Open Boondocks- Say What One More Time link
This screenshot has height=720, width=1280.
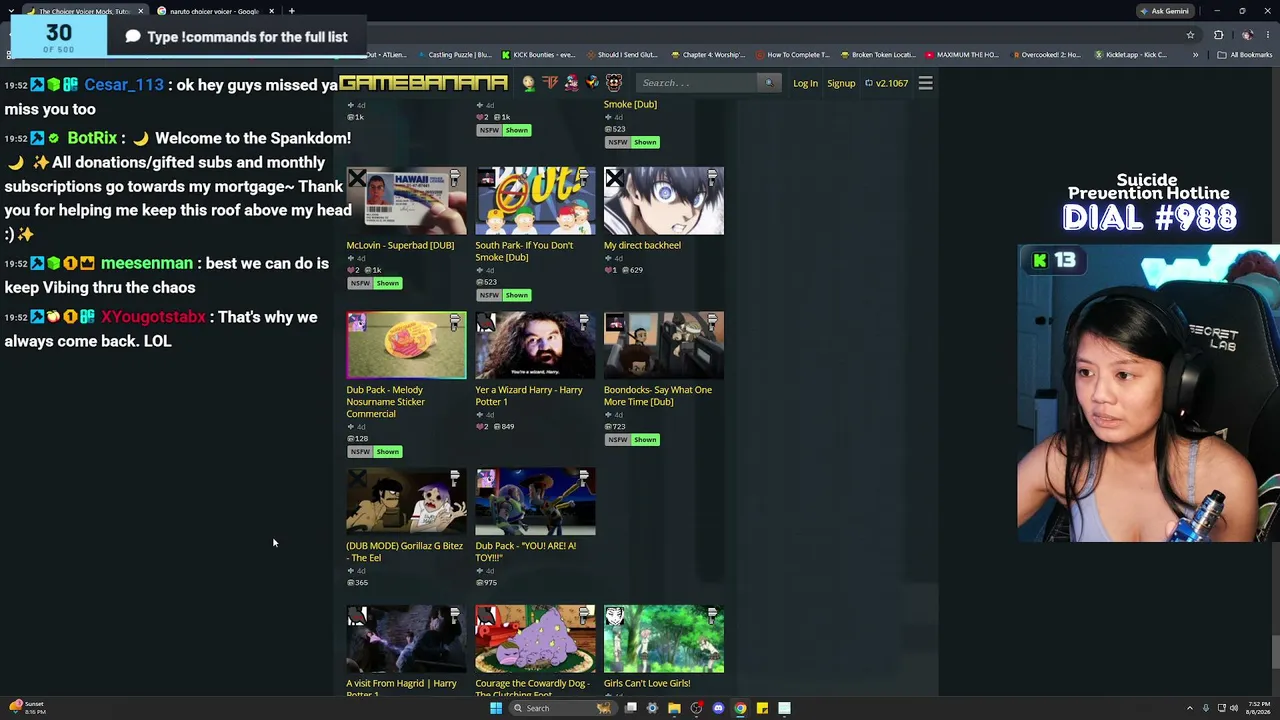coord(658,395)
